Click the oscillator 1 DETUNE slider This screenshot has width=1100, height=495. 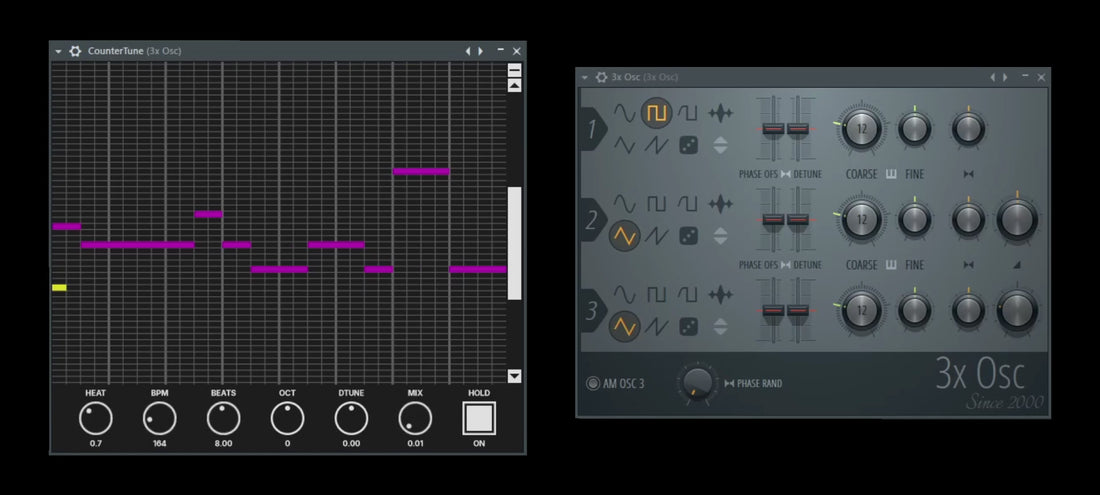798,129
